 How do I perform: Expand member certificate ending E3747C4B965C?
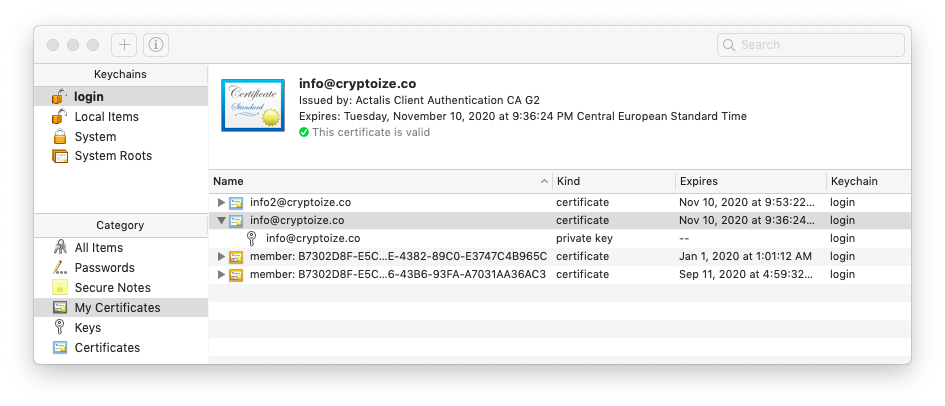tap(221, 257)
